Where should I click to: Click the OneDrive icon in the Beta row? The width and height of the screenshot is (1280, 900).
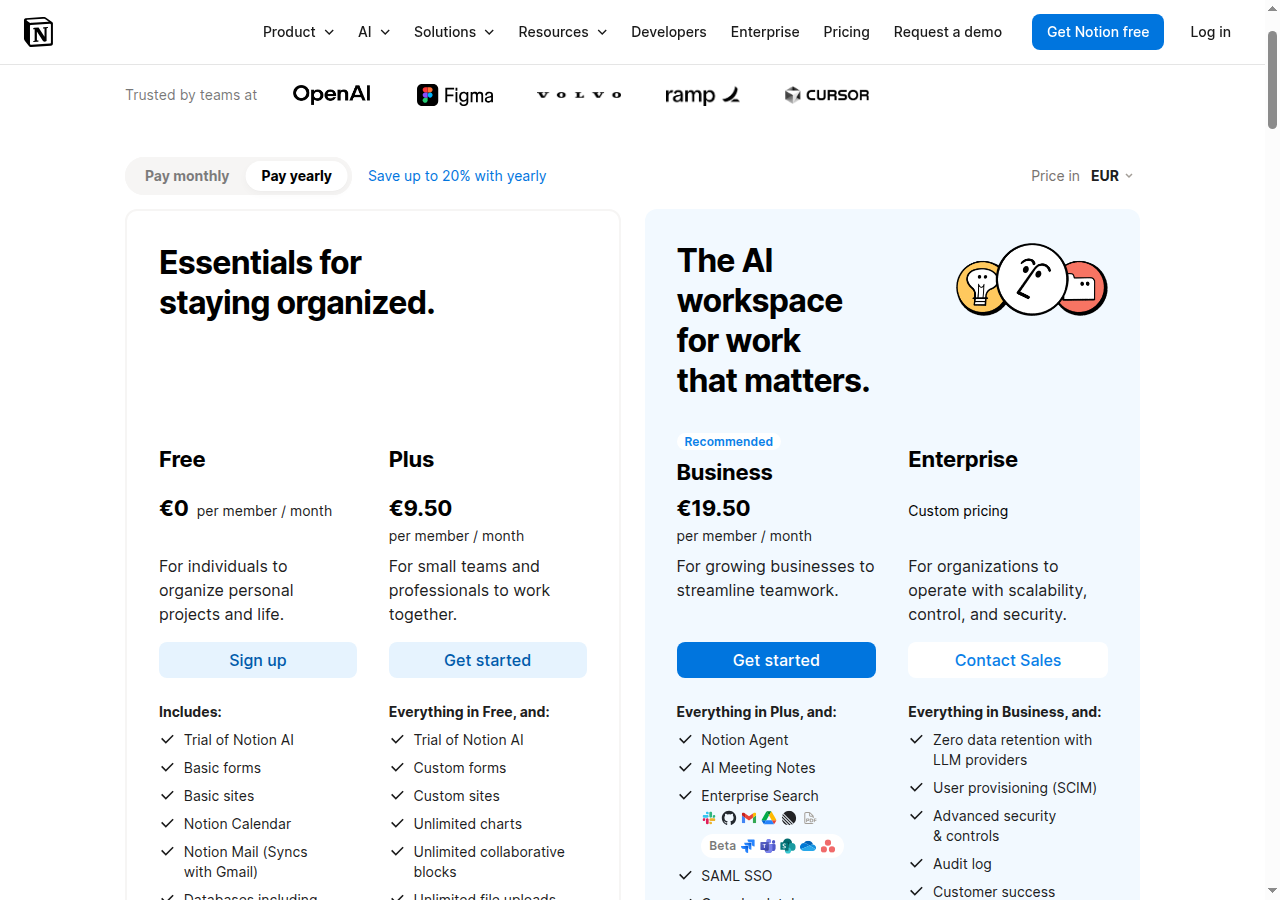point(808,846)
